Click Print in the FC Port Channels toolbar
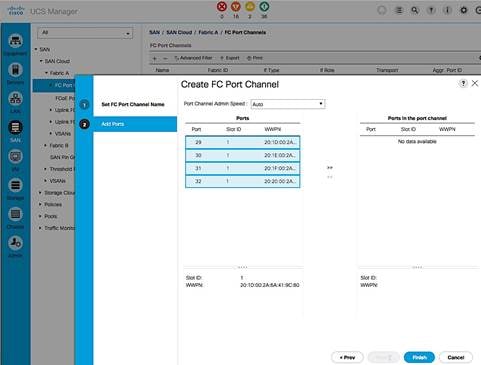The height and width of the screenshot is (365, 481). 255,58
